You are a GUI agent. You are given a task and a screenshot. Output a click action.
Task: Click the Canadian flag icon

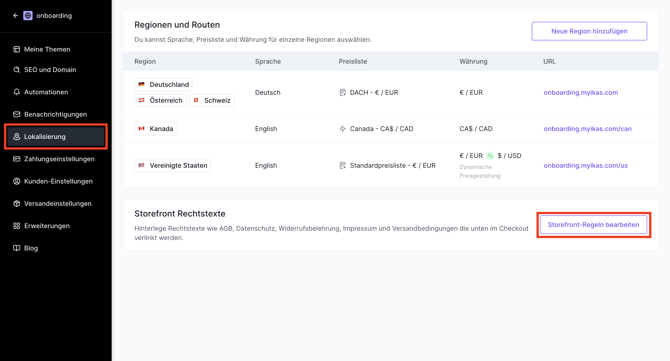pyautogui.click(x=141, y=129)
